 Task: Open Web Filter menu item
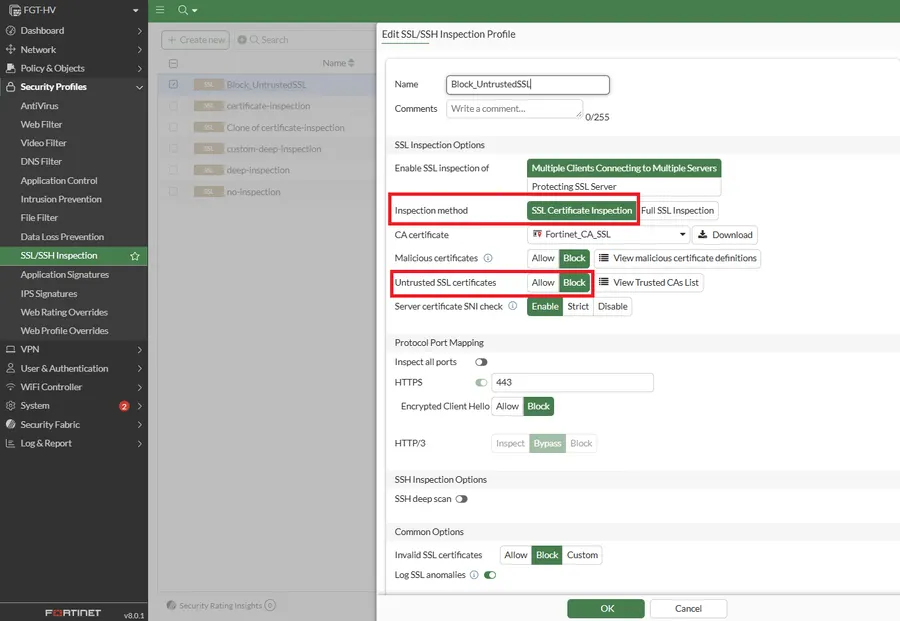41,124
